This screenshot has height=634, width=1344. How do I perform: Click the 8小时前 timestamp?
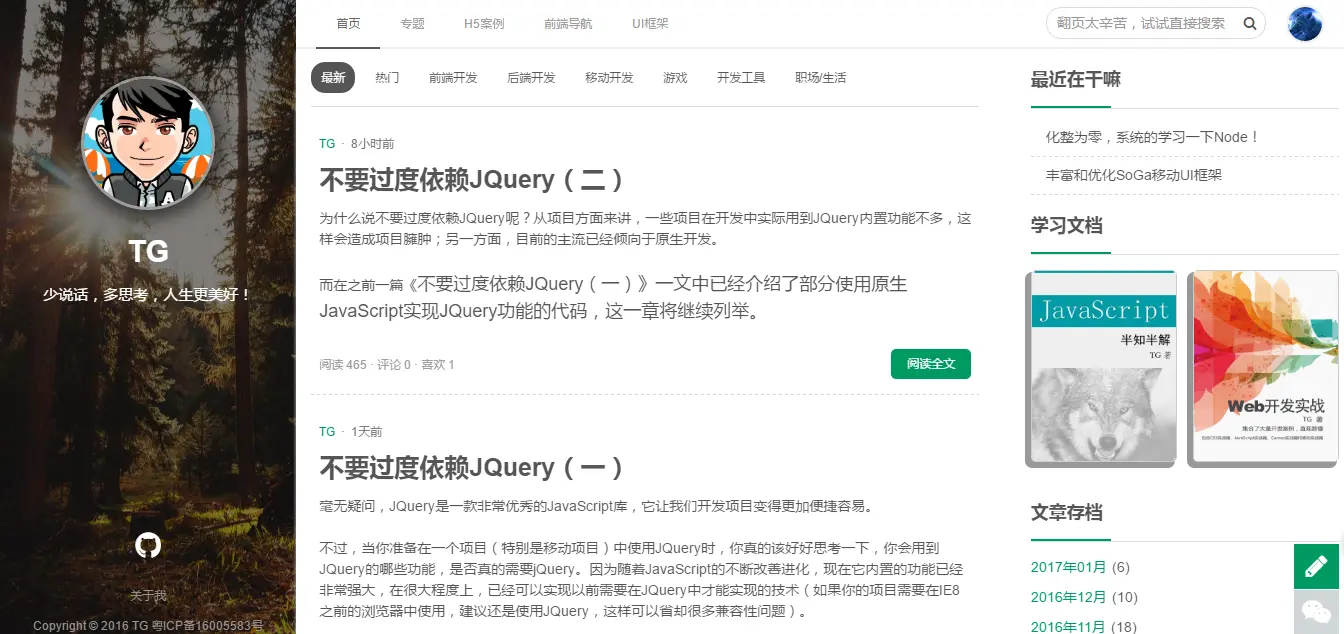click(373, 144)
